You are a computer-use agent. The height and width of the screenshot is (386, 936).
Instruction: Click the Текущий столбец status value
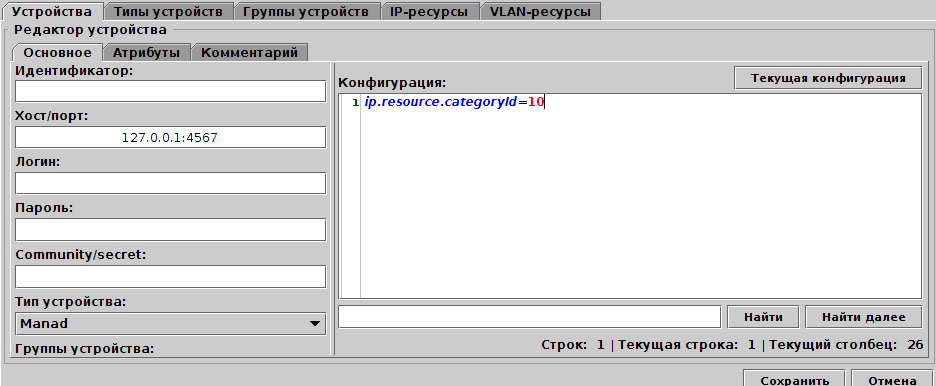tap(916, 344)
